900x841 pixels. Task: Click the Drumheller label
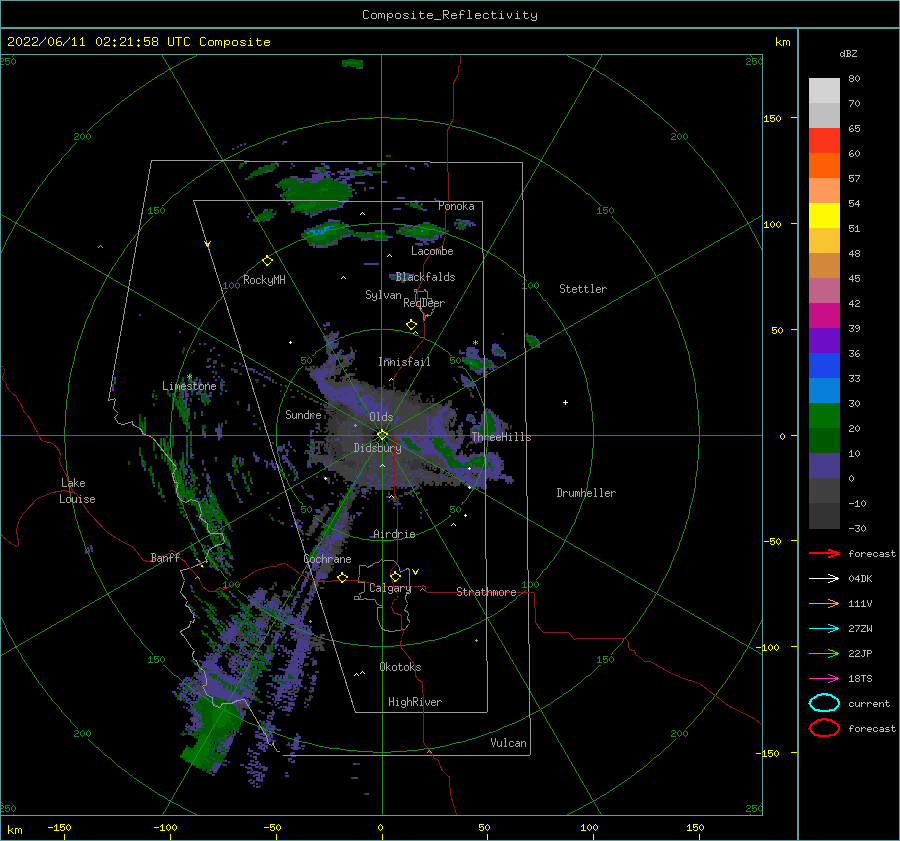(586, 493)
